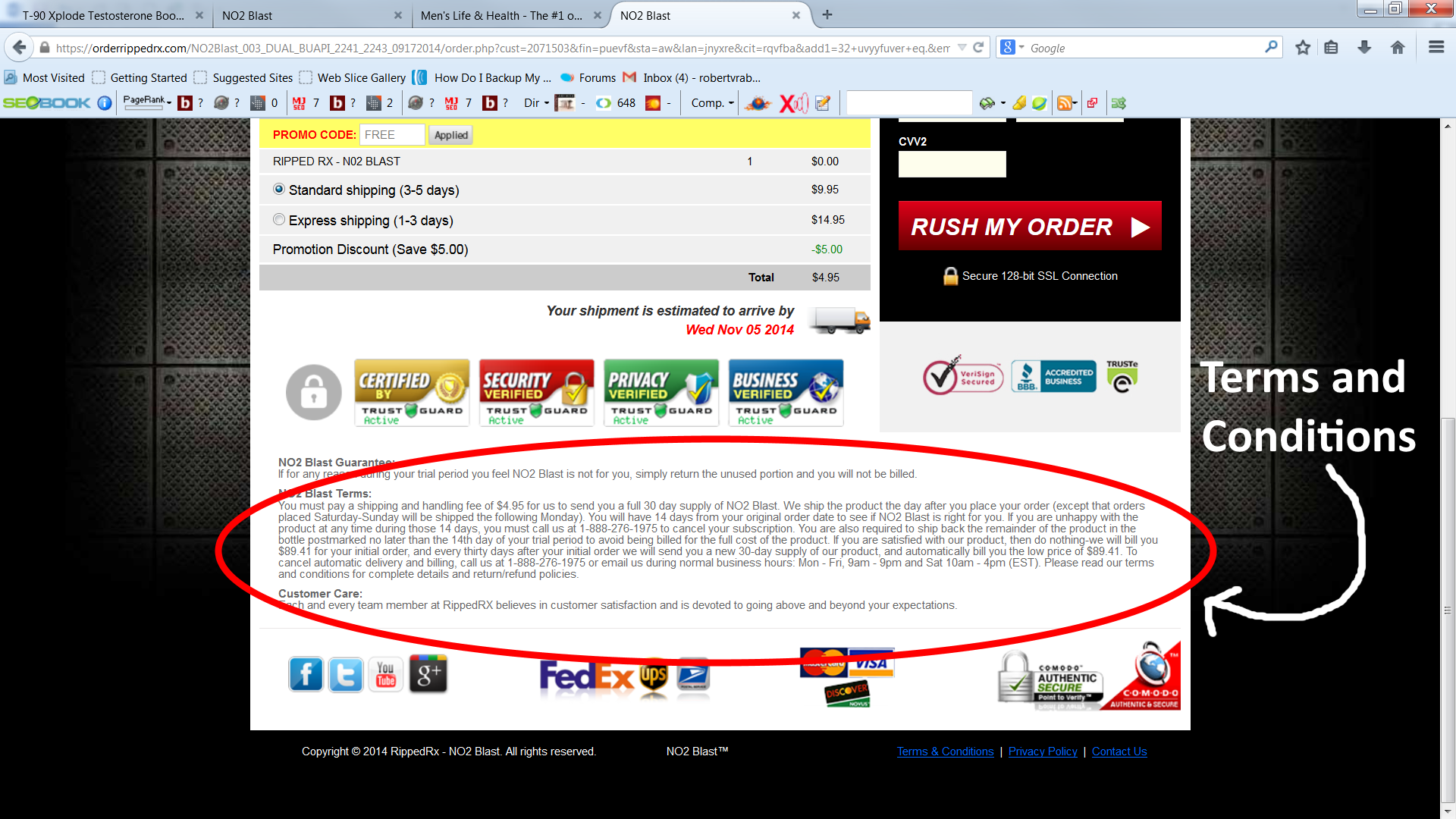Image resolution: width=1456 pixels, height=819 pixels.
Task: Click the TRUSTe seal
Action: tap(1122, 376)
